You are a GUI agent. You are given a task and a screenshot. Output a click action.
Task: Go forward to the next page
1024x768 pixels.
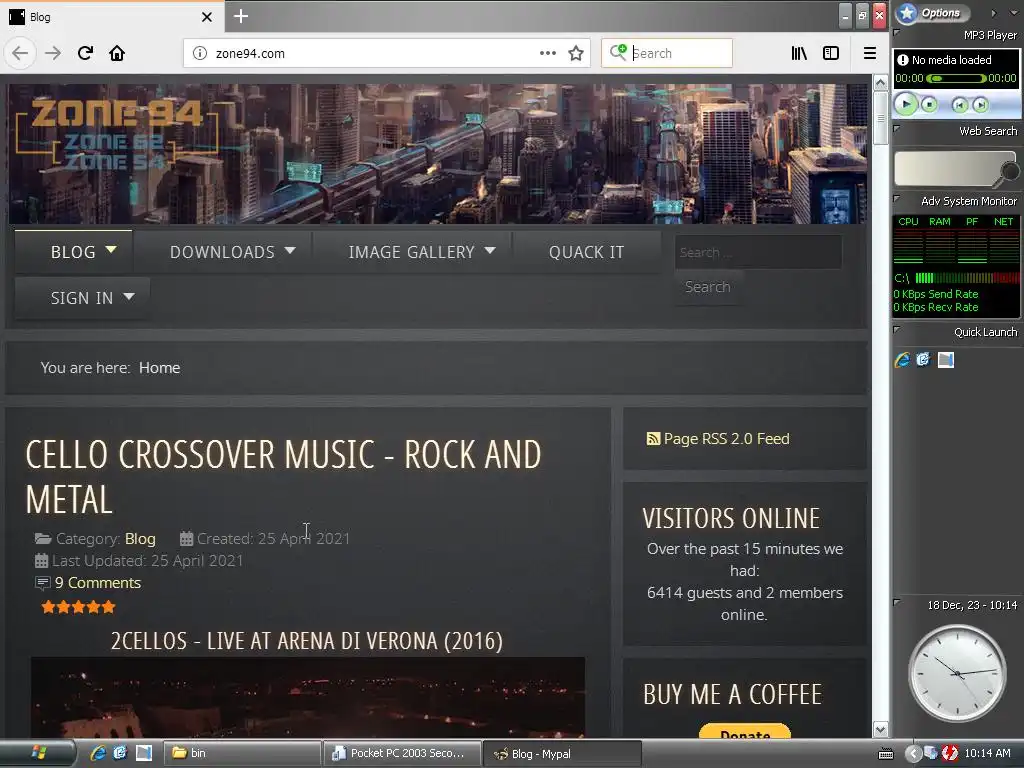point(53,53)
